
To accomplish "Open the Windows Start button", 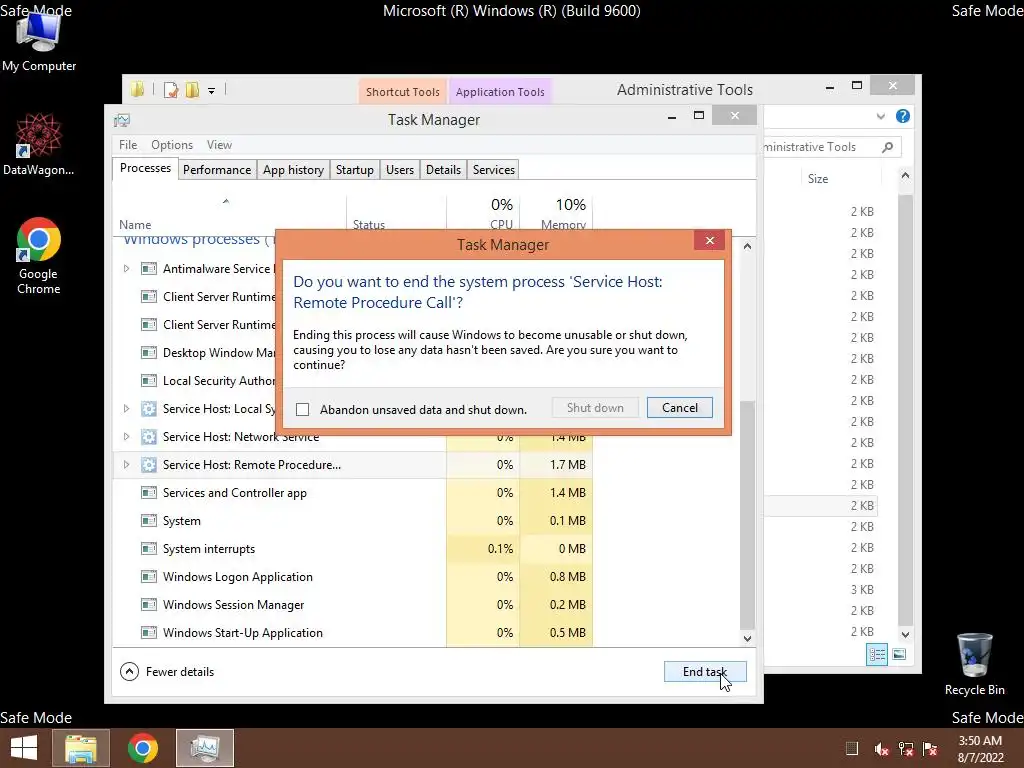I will click(x=24, y=748).
